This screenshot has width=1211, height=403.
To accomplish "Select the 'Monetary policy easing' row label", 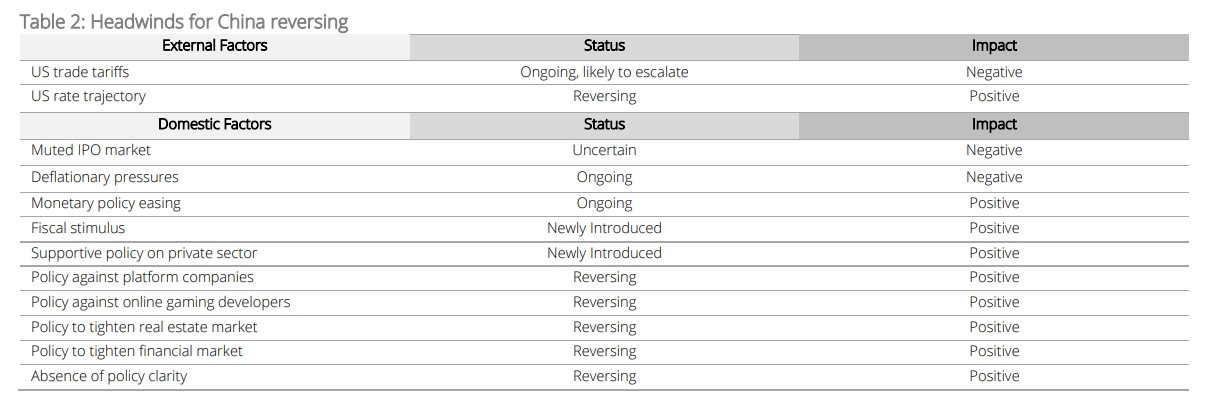I will pos(106,203).
